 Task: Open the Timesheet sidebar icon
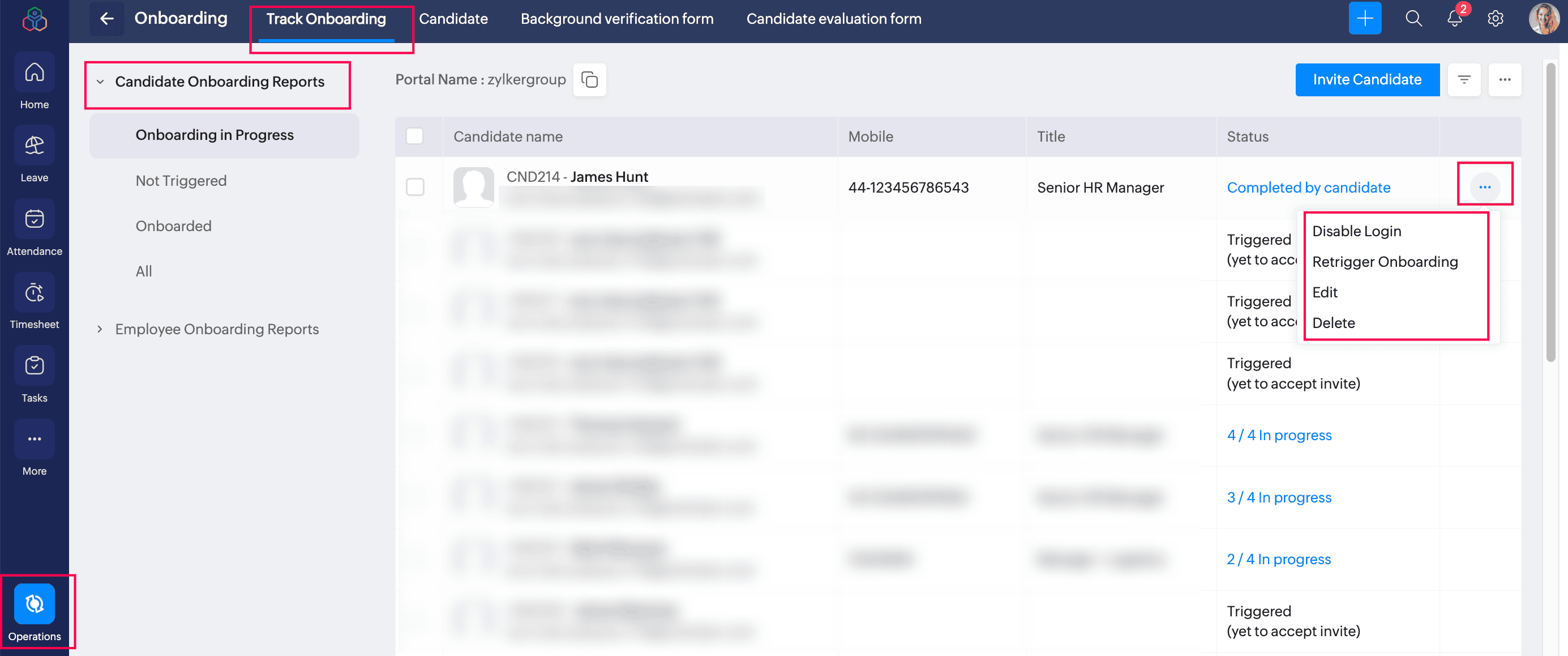[34, 293]
